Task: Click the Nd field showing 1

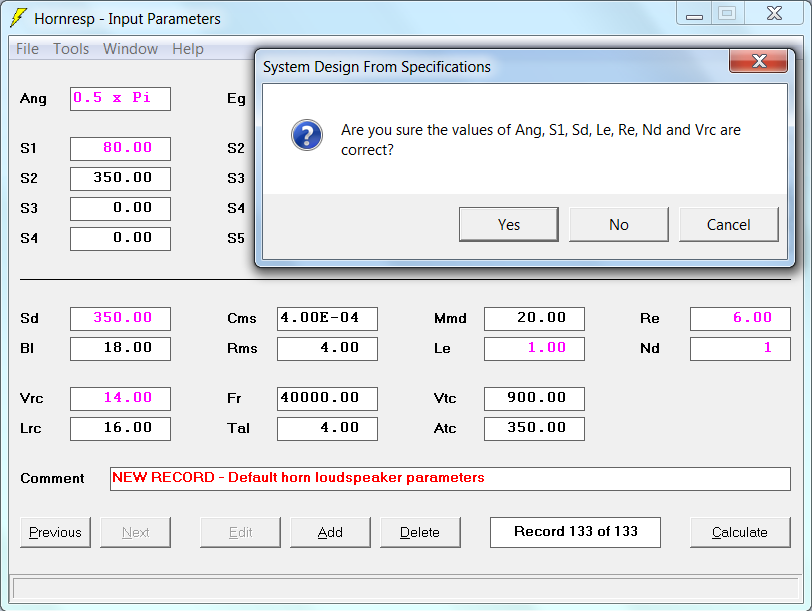Action: click(x=741, y=348)
